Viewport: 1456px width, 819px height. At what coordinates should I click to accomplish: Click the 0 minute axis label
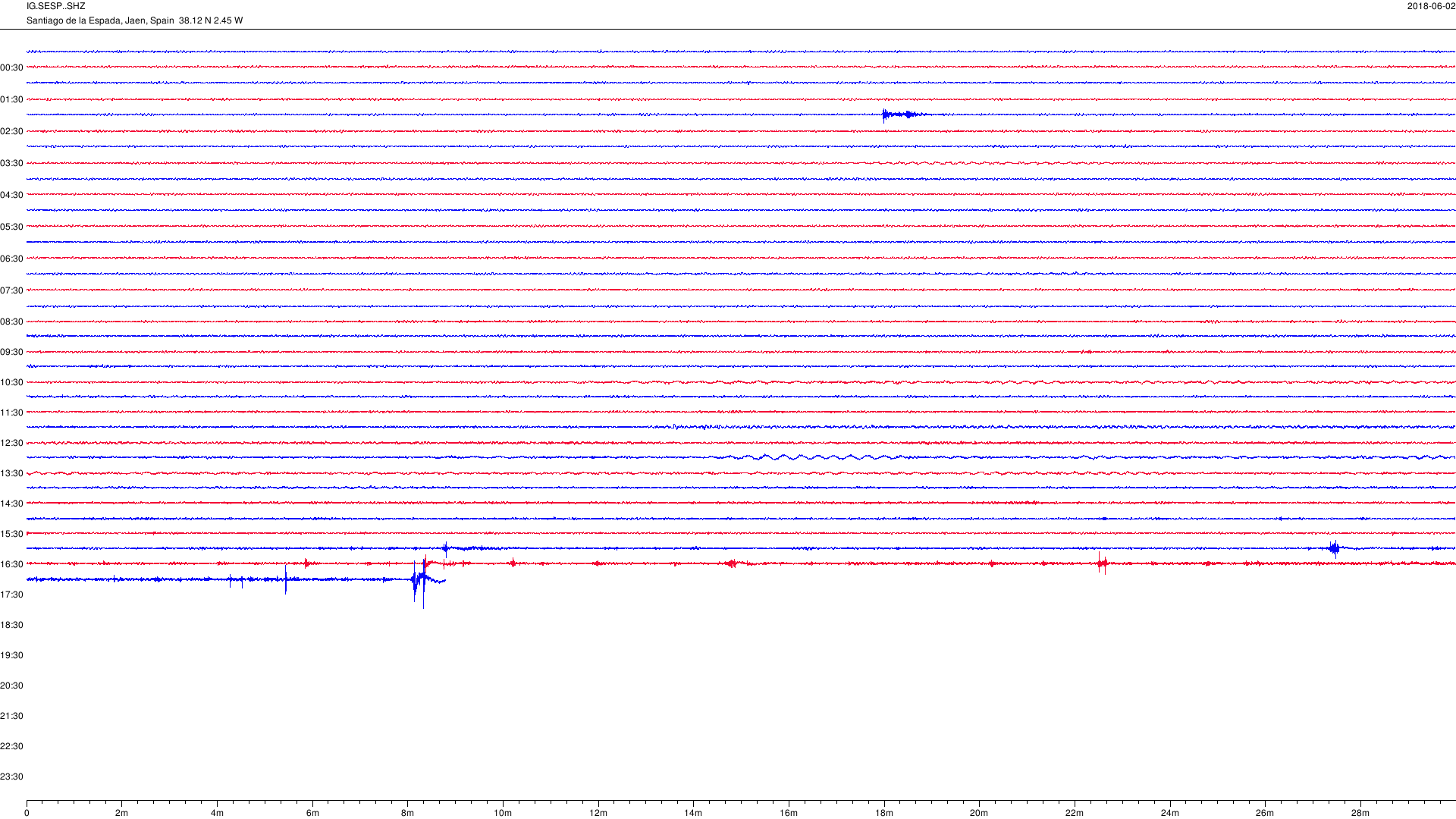tap(27, 813)
